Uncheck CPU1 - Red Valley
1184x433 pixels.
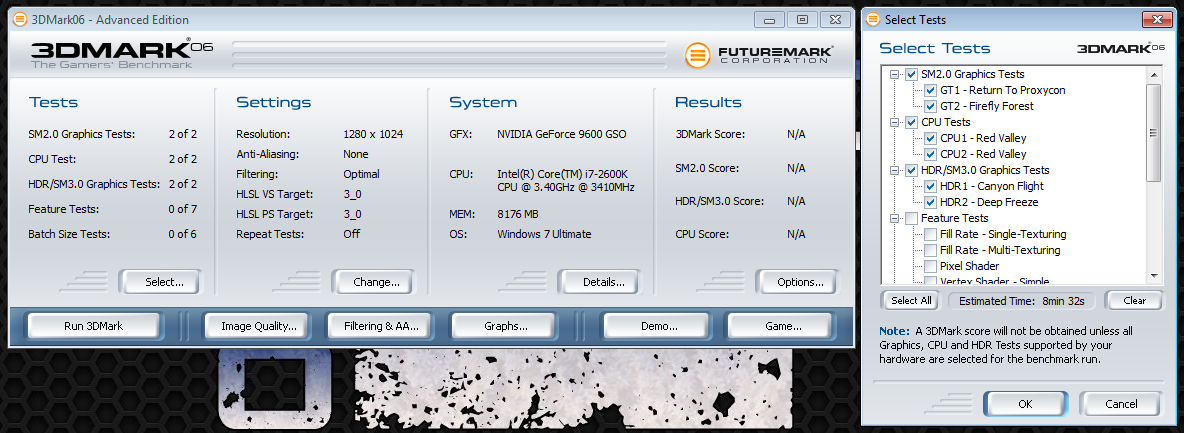pos(930,138)
